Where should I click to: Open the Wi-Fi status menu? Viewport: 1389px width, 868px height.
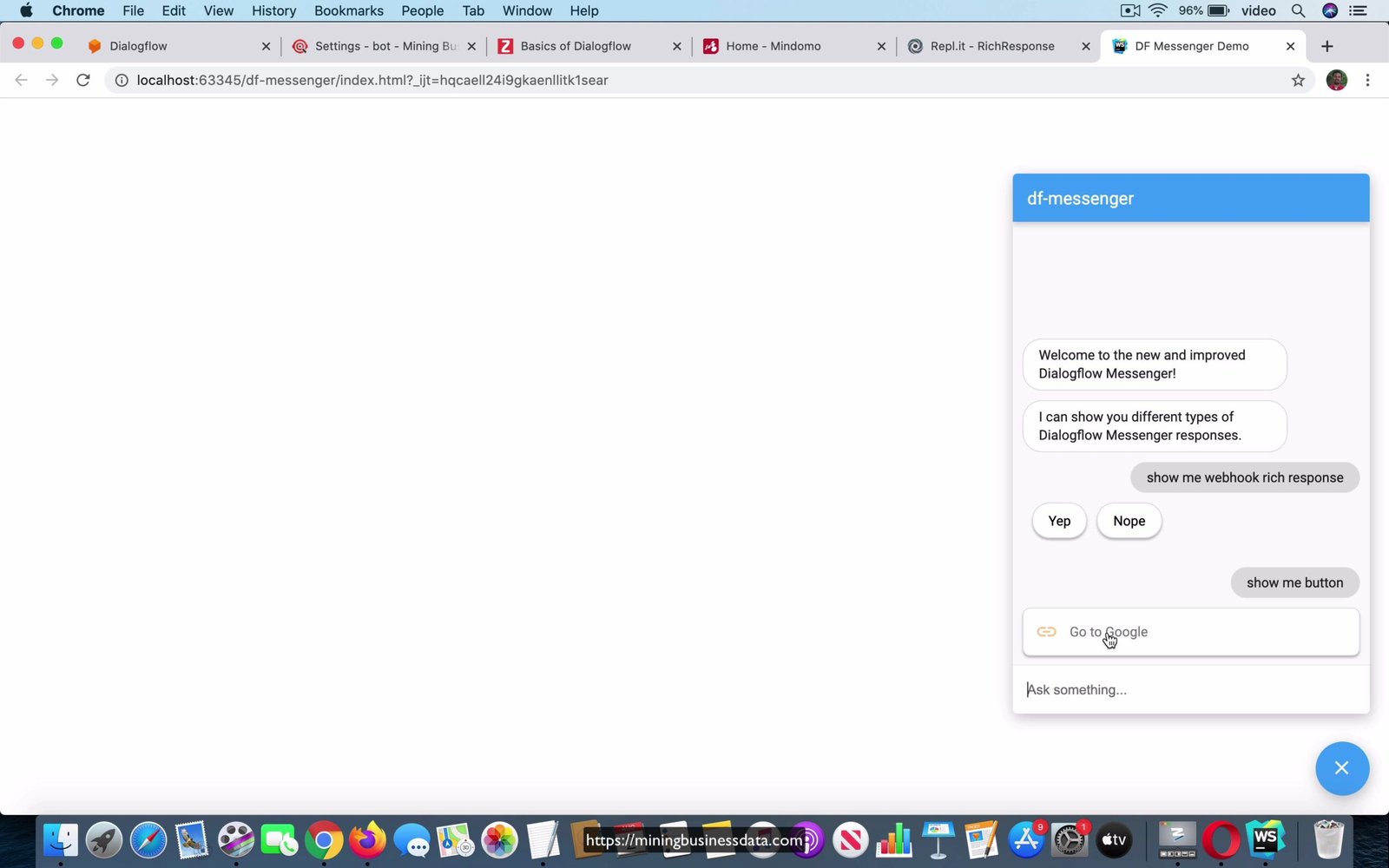pos(1158,10)
